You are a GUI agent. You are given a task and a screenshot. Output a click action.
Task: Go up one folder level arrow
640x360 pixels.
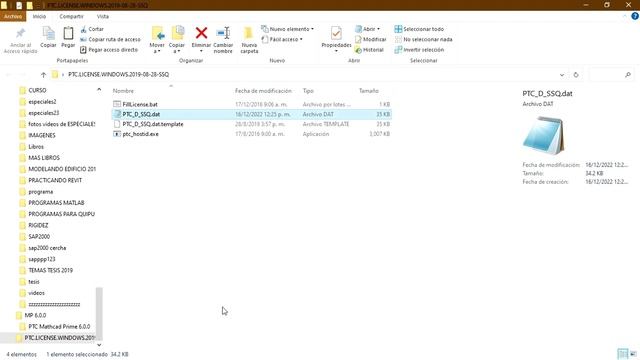point(43,75)
